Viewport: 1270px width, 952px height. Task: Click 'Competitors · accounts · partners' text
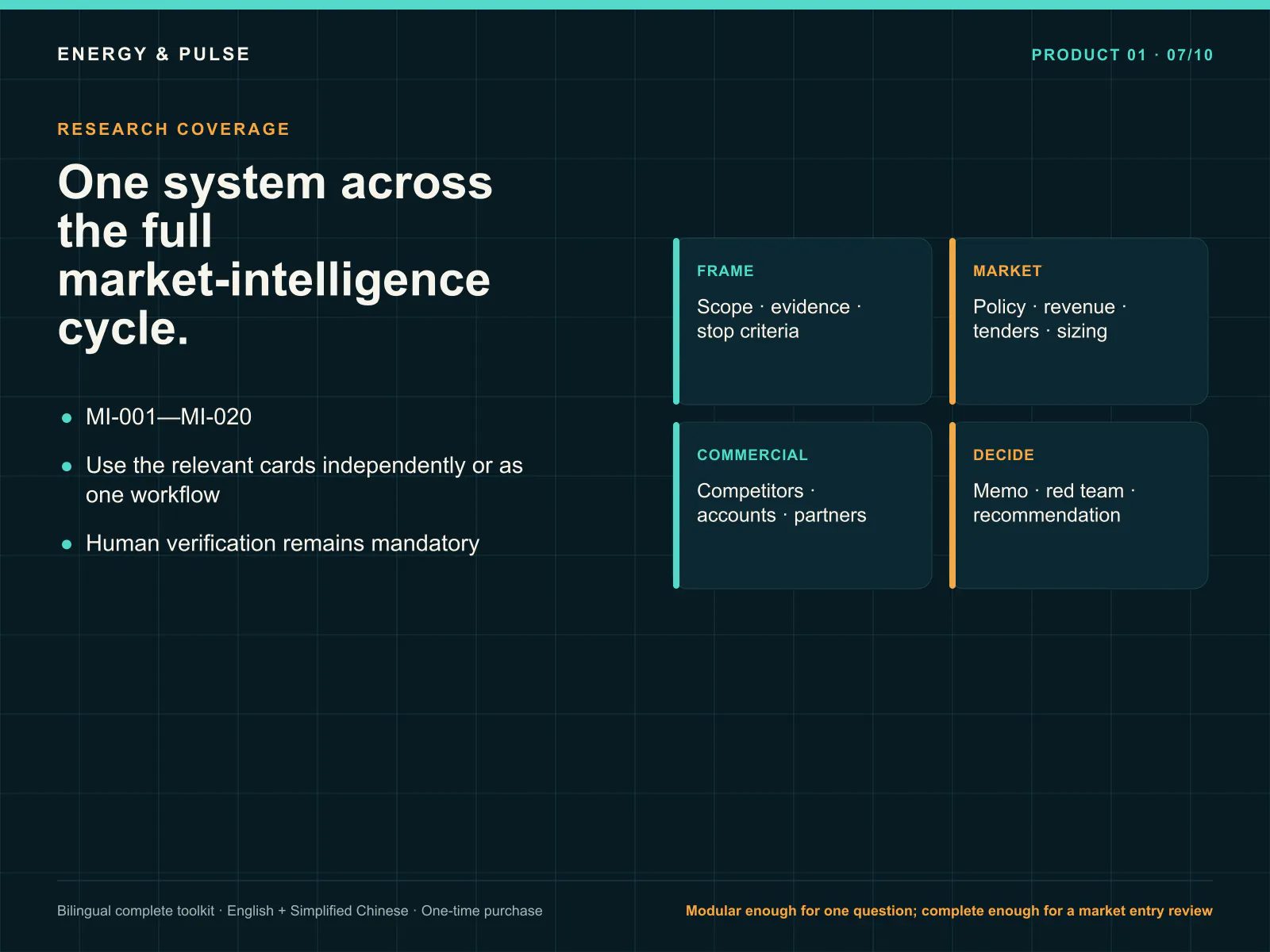782,503
